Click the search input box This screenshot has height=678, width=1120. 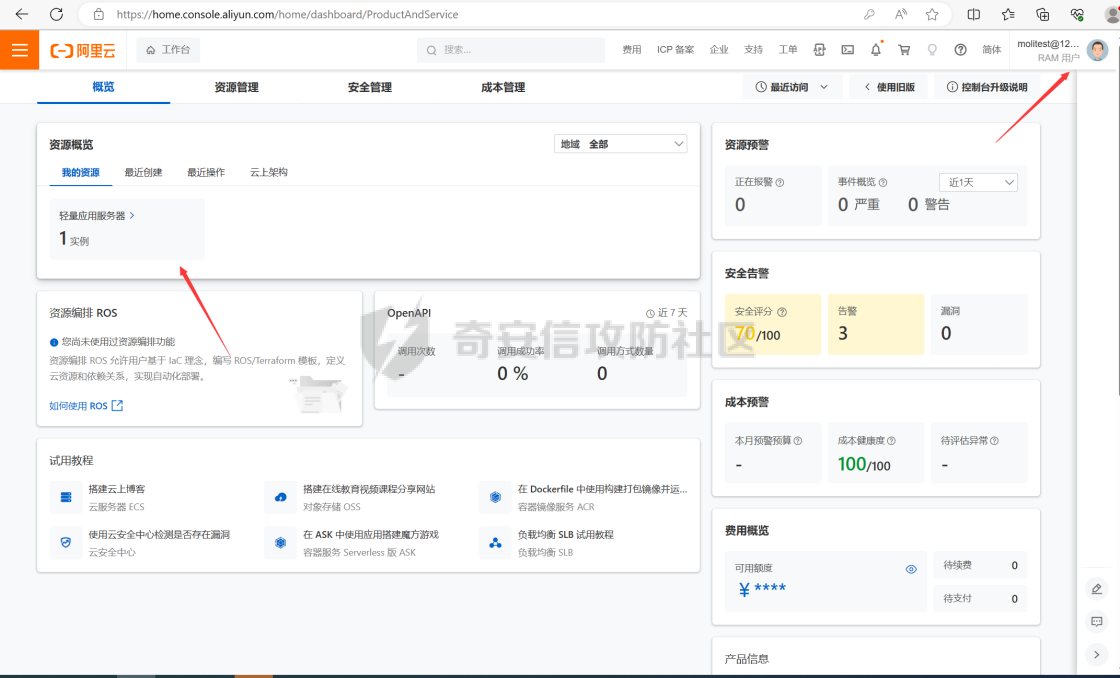pos(512,50)
